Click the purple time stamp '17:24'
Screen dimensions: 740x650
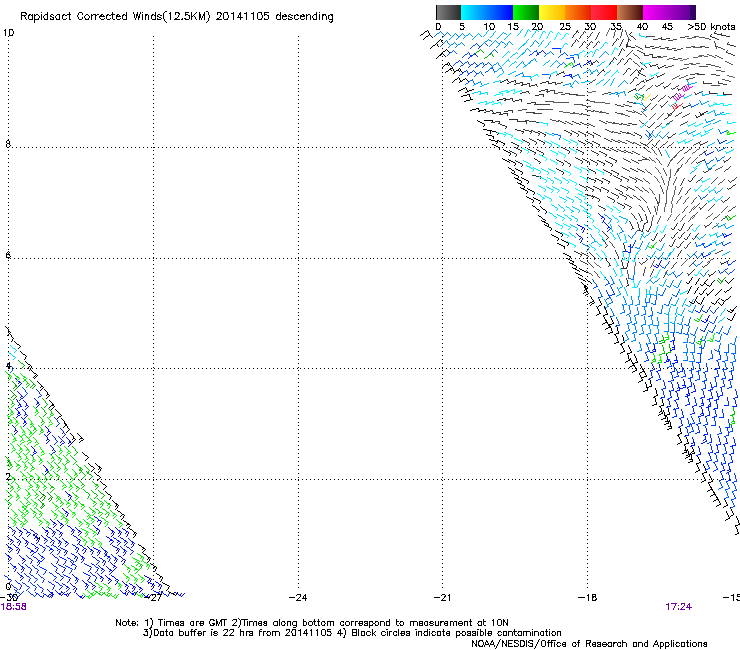(x=679, y=607)
